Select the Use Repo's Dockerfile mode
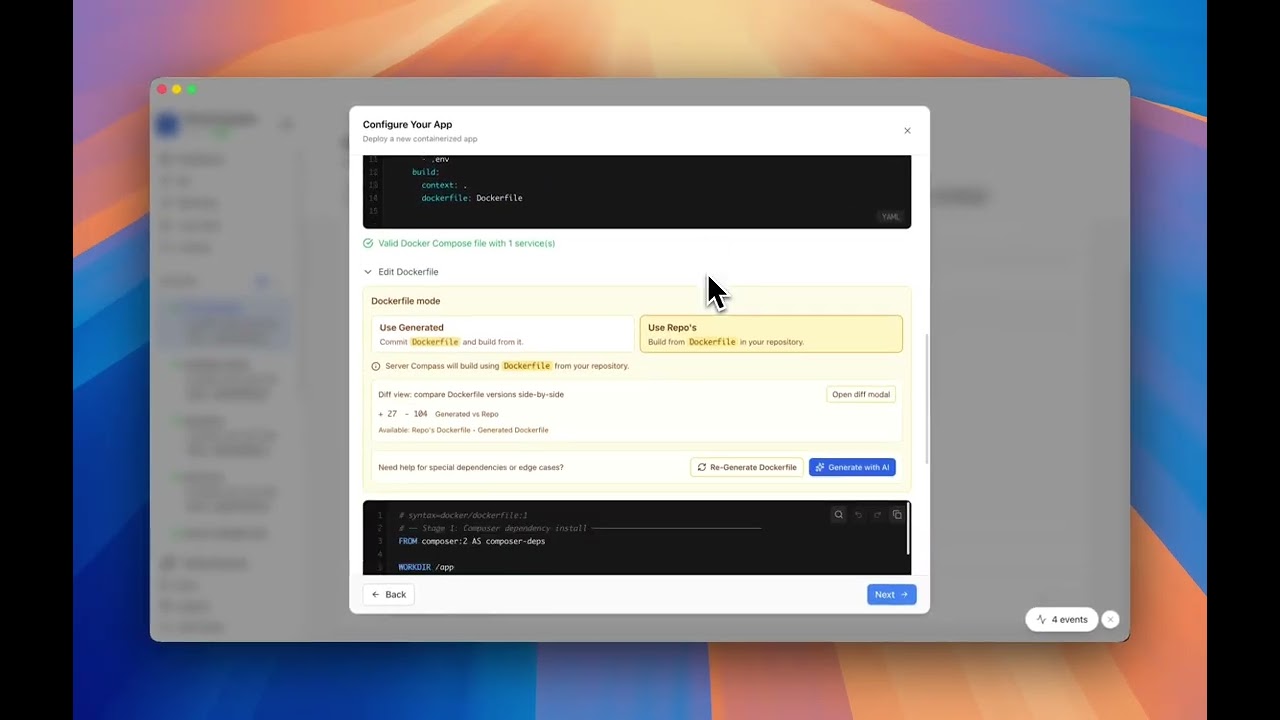This screenshot has height=720, width=1280. 771,334
